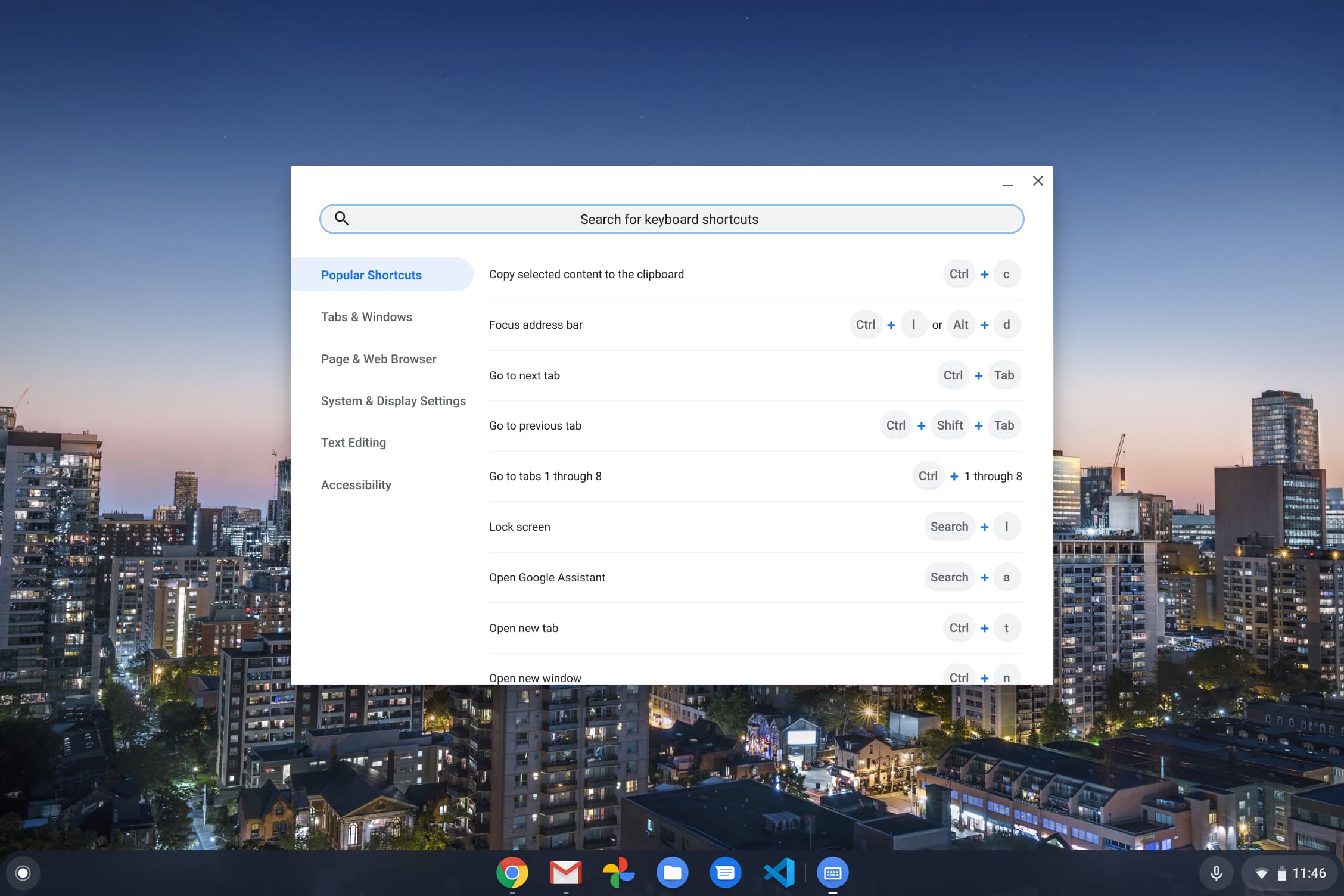Viewport: 1344px width, 896px height.
Task: Click the microphone icon in the shelf
Action: tap(1217, 873)
